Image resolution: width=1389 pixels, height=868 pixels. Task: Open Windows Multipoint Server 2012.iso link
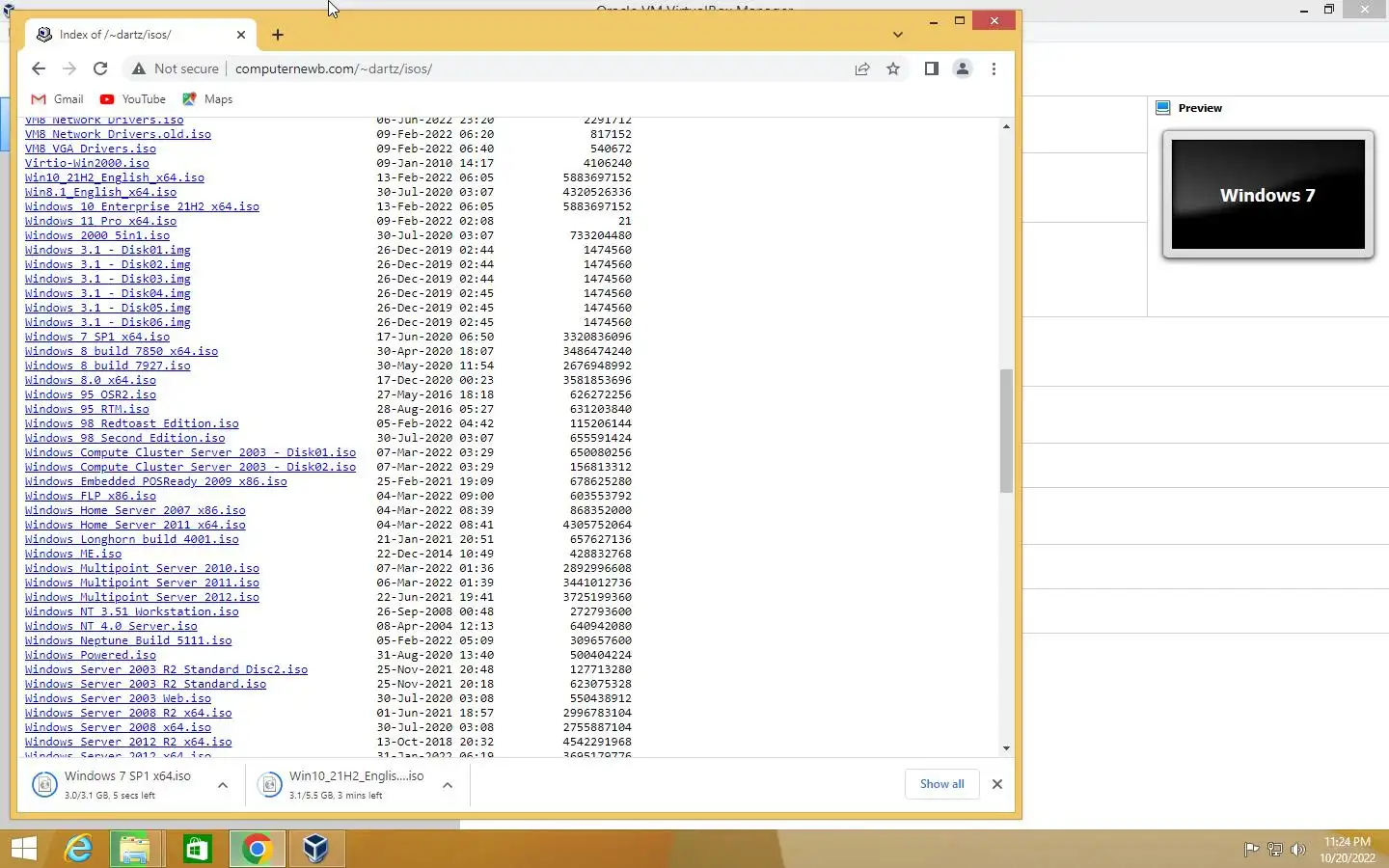click(x=142, y=597)
